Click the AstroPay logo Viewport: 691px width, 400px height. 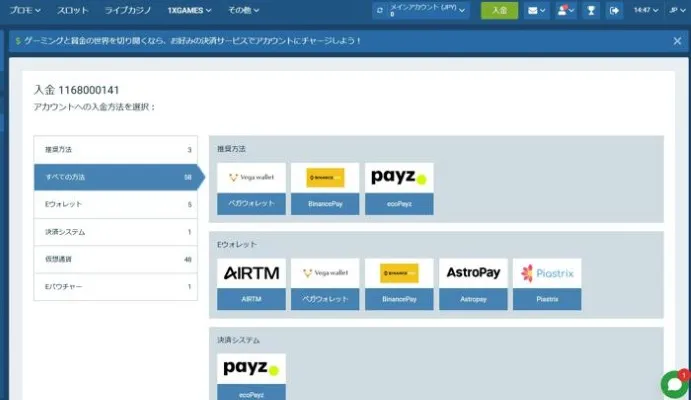[473, 273]
